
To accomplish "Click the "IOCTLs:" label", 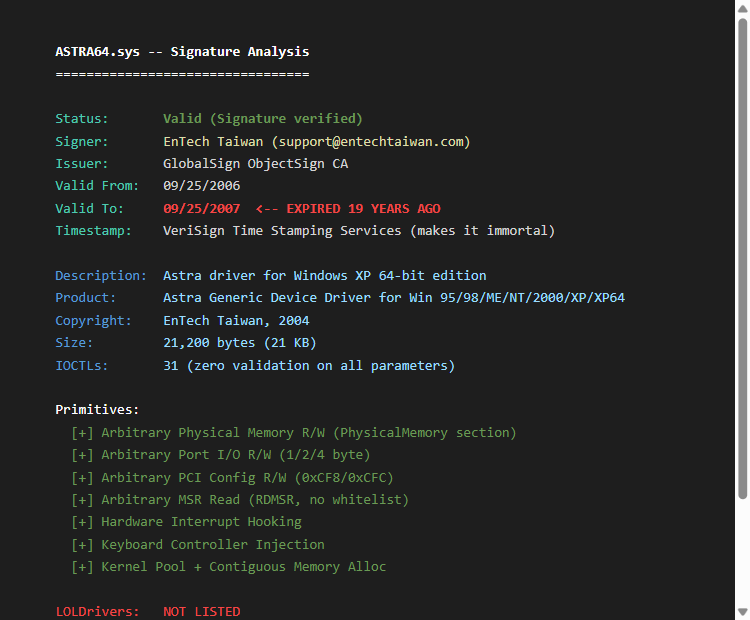I will point(82,365).
